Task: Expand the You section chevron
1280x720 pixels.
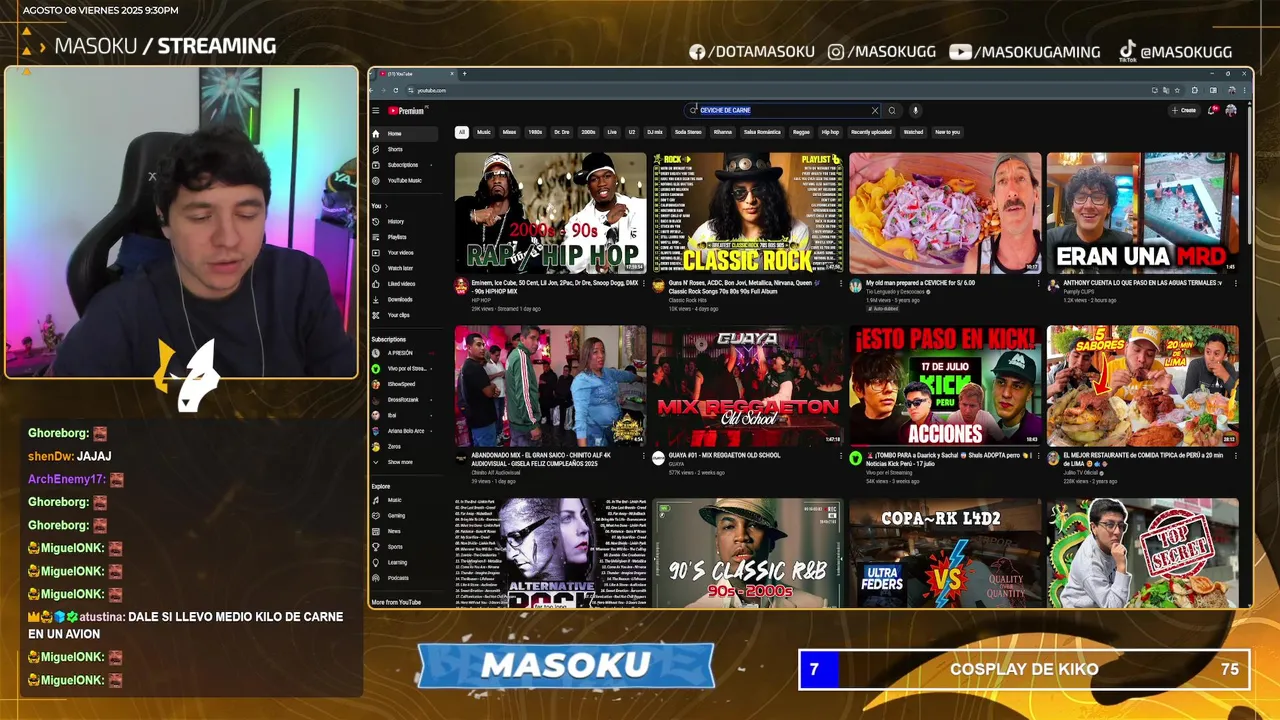Action: point(388,206)
